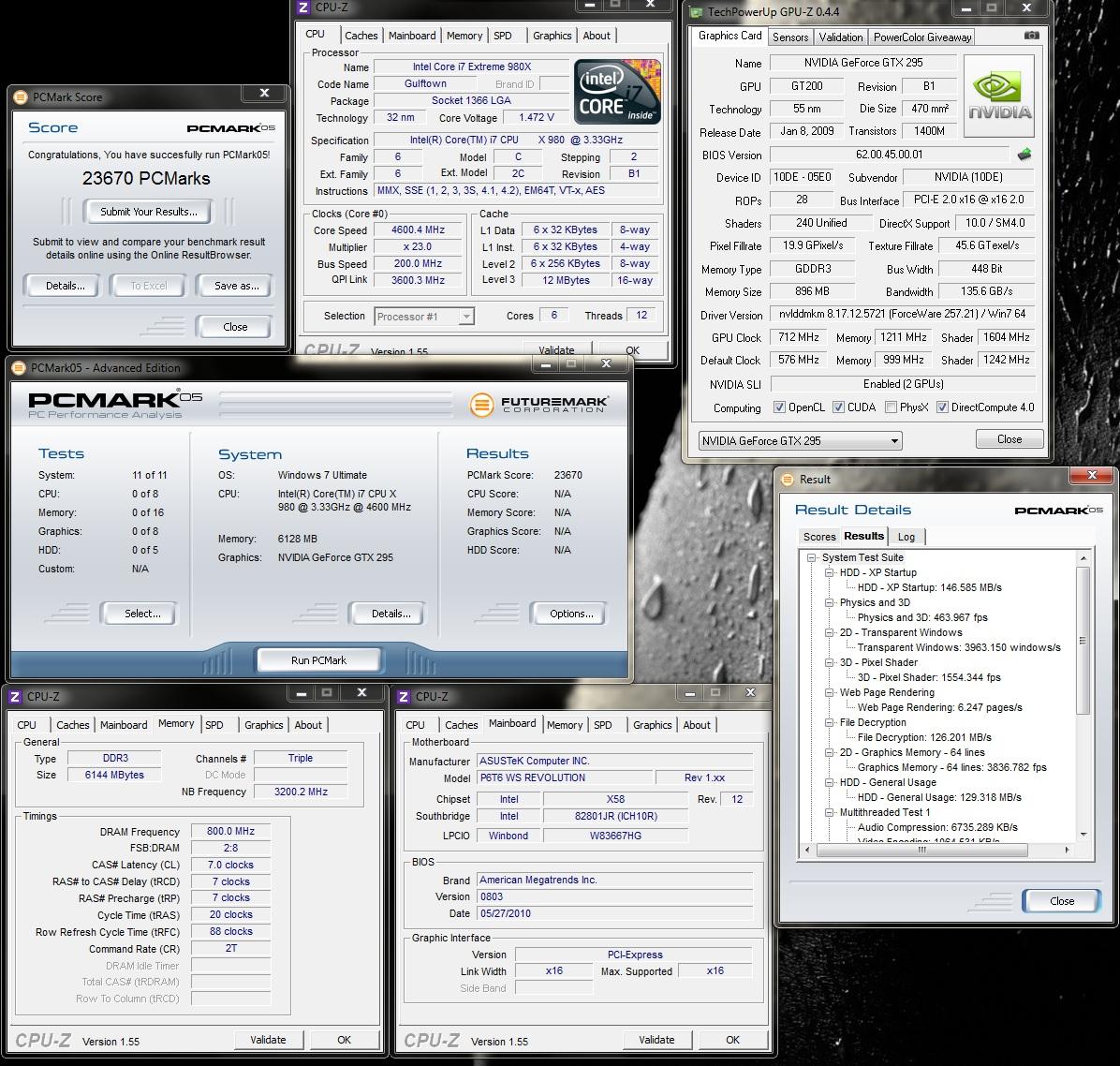
Task: Click BIOS save chip icon in GPU-Z
Action: [1025, 154]
